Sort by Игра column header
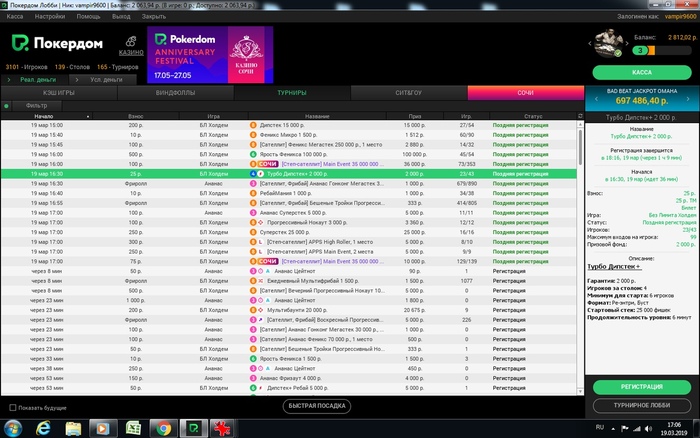The width and height of the screenshot is (700, 438). (x=213, y=116)
